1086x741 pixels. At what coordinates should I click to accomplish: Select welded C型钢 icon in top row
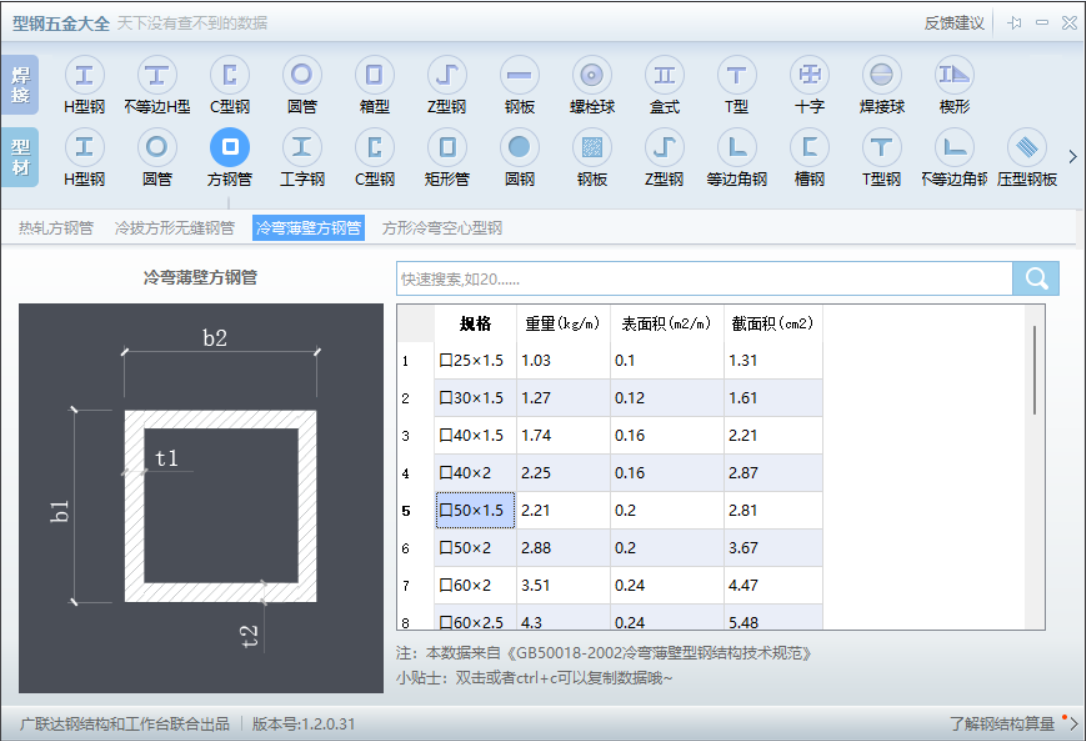229,75
